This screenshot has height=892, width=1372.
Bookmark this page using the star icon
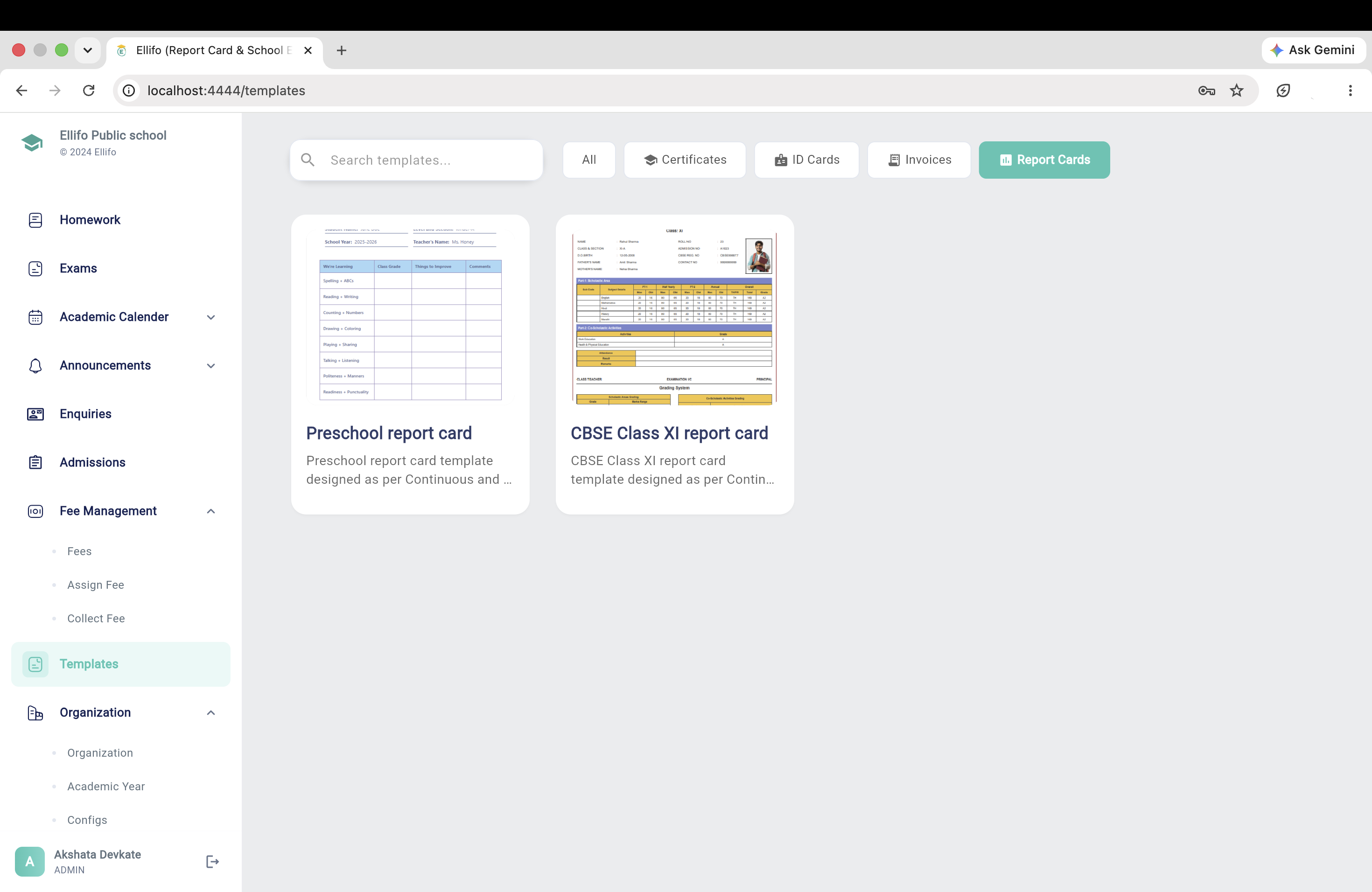(1236, 91)
